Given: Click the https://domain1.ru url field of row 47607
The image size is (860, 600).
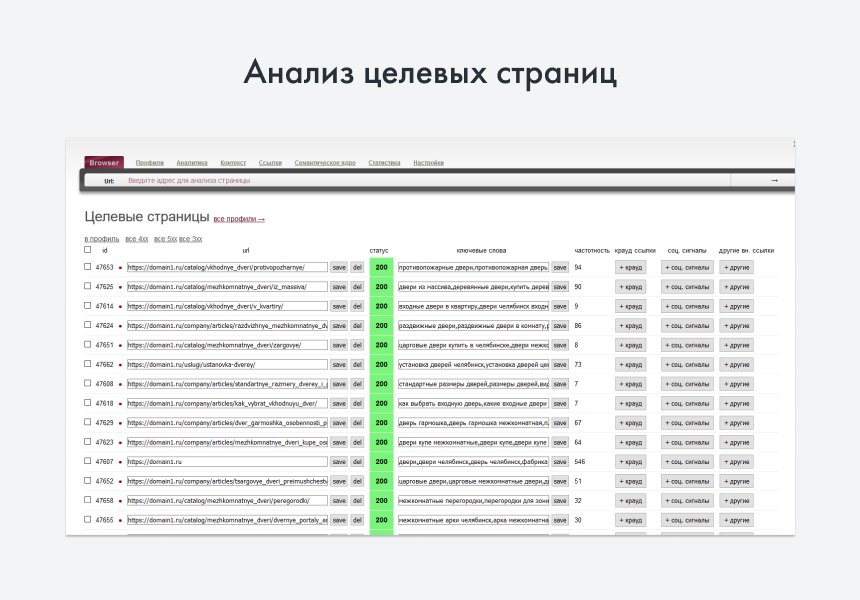Looking at the screenshot, I should coord(227,462).
